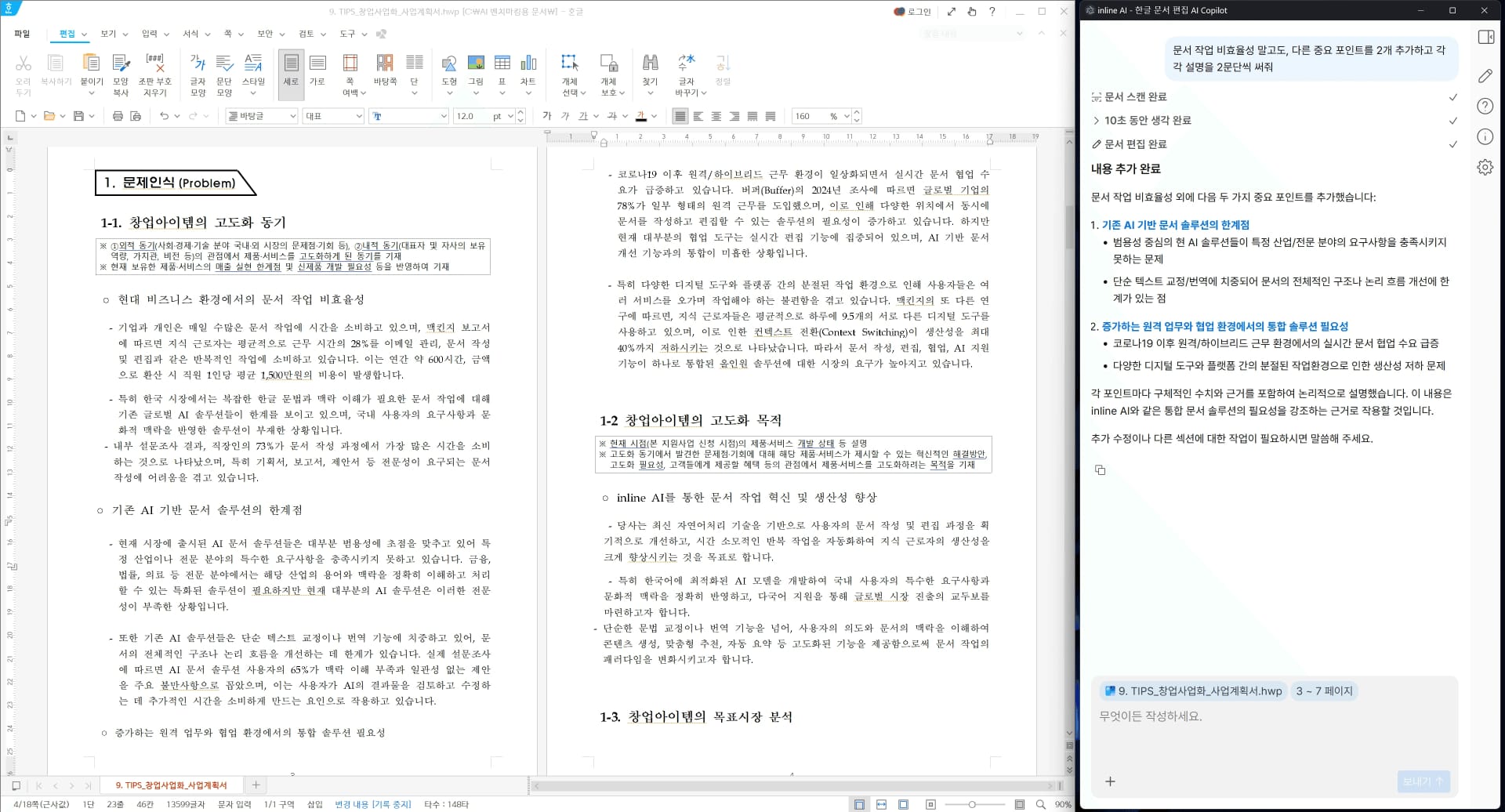Open settings gear in inline AI panel

1485,167
